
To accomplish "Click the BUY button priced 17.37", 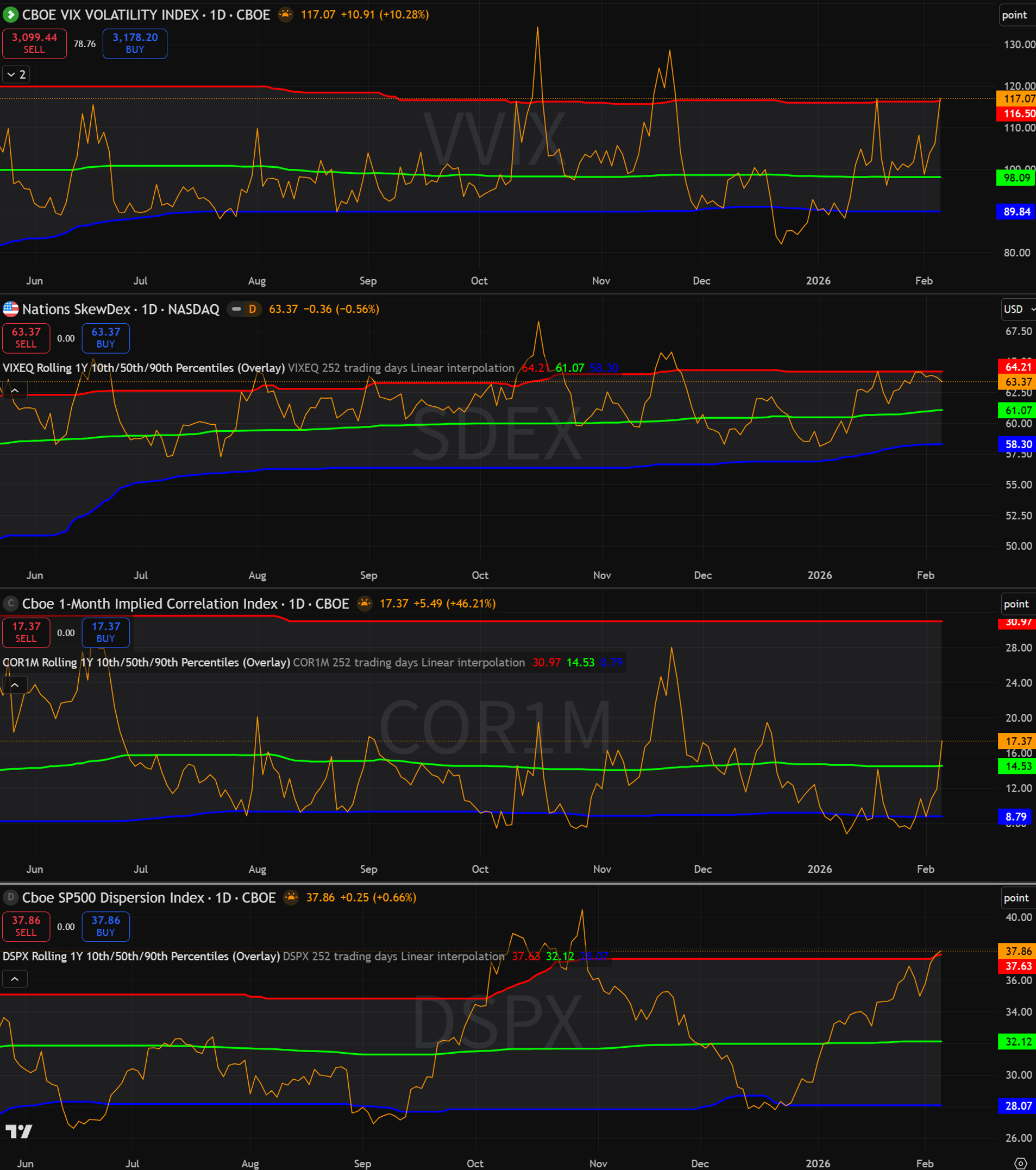I will point(106,632).
